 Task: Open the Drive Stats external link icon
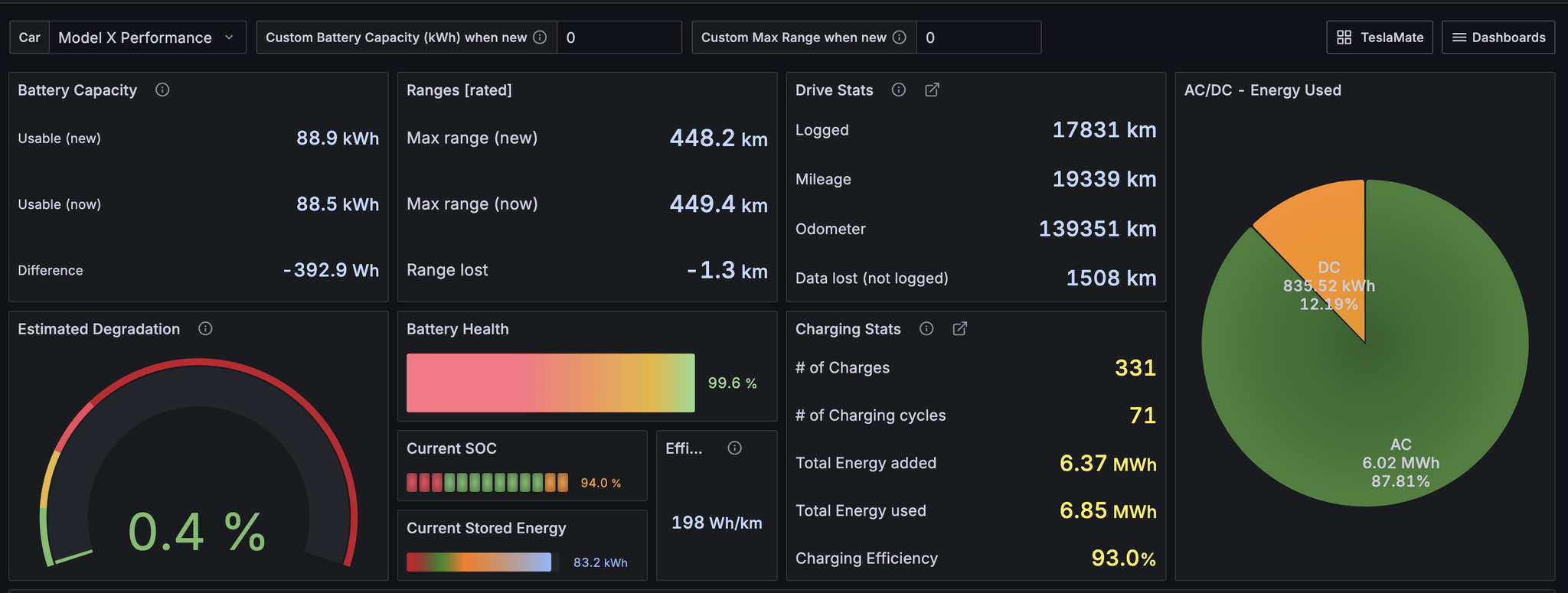[x=932, y=90]
